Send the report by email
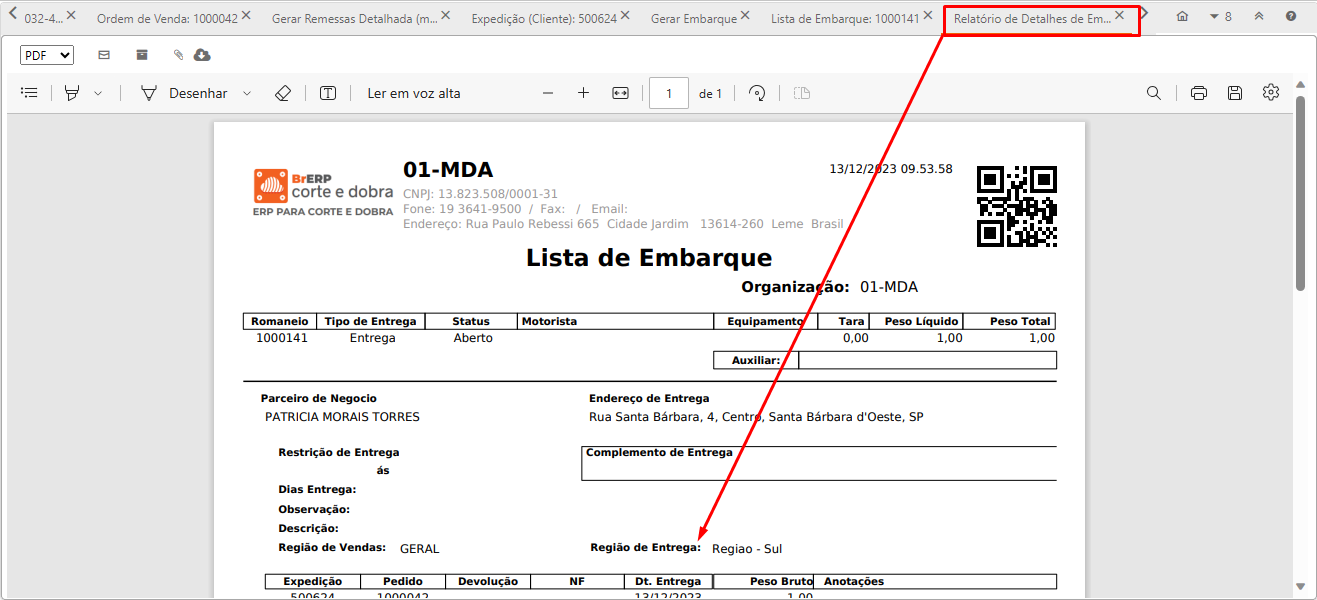 click(x=103, y=55)
